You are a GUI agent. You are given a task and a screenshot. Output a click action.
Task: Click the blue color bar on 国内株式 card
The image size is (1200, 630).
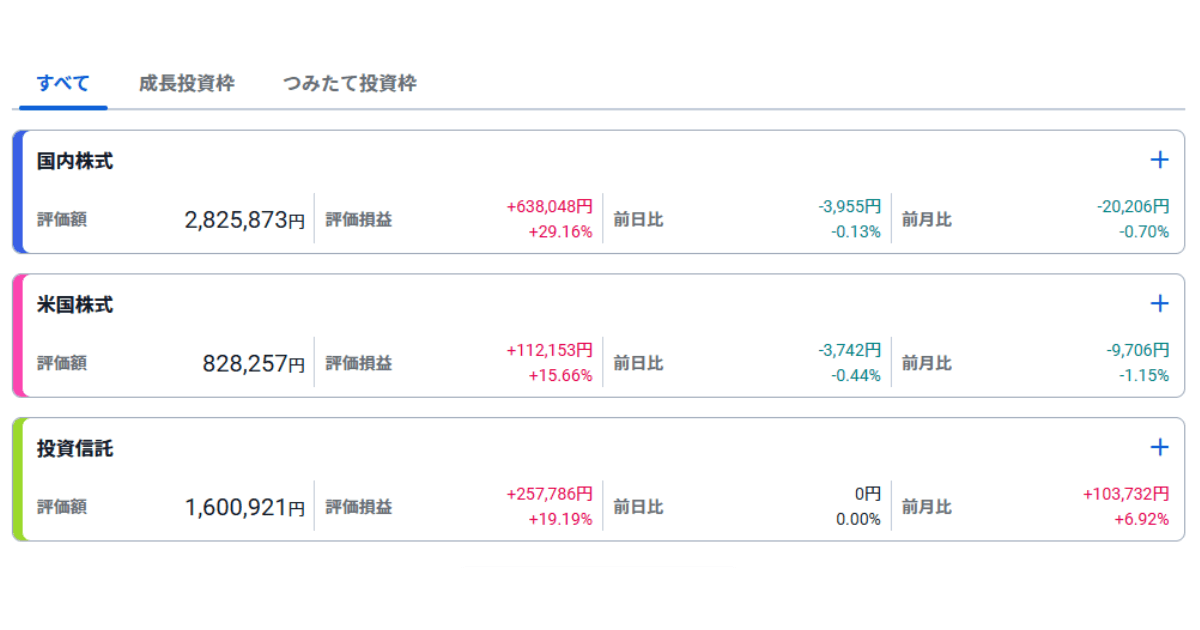coord(17,192)
